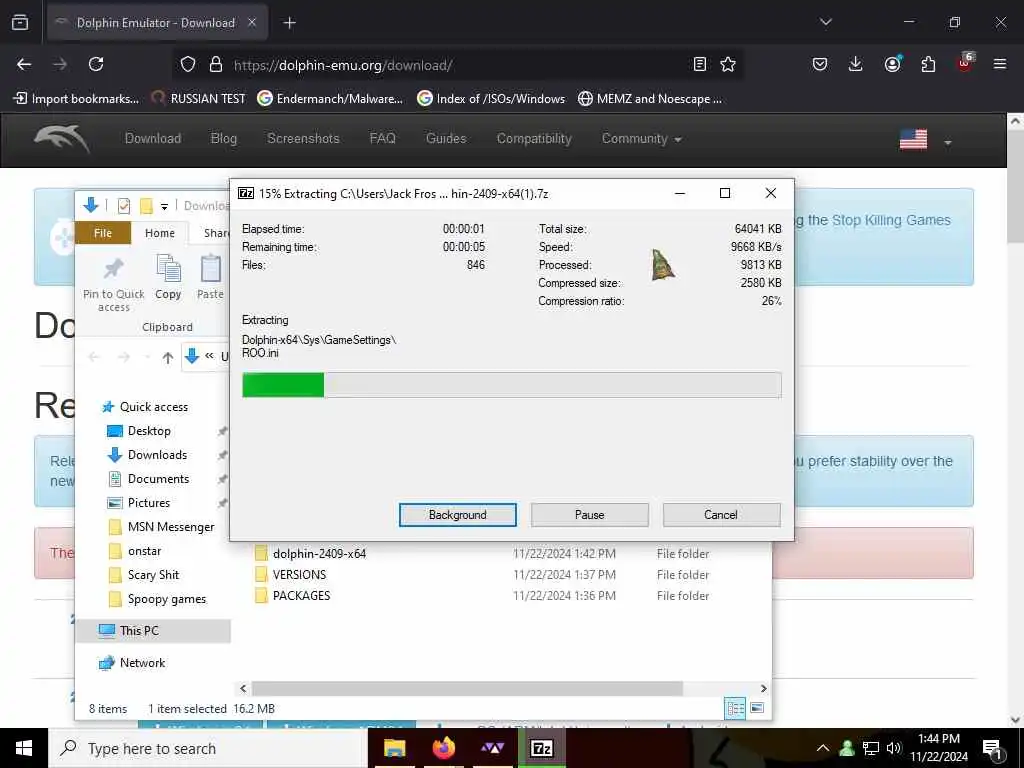Open the Compatibility nav link
This screenshot has width=1024, height=768.
(x=534, y=138)
